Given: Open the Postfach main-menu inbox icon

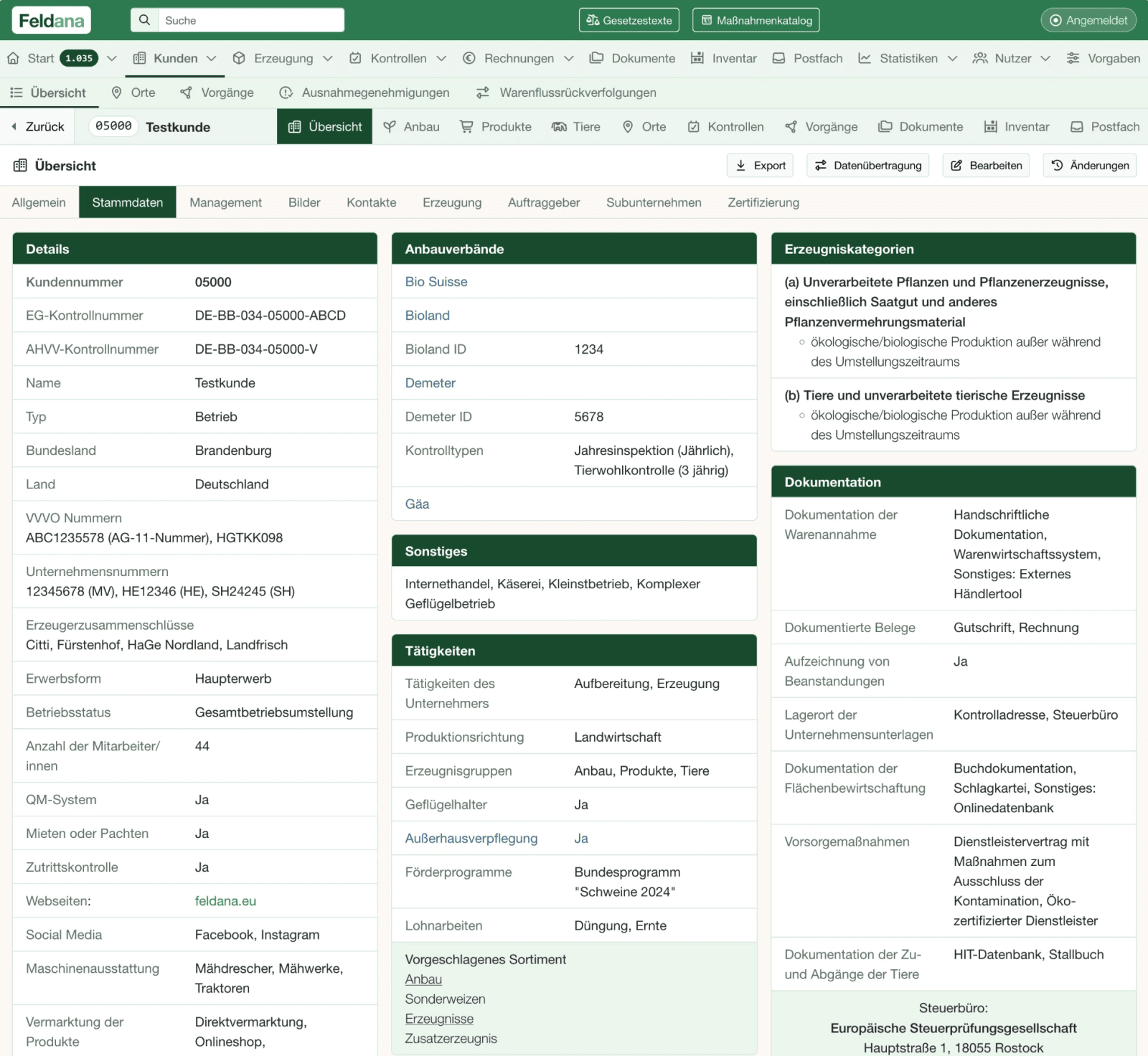Looking at the screenshot, I should point(778,58).
